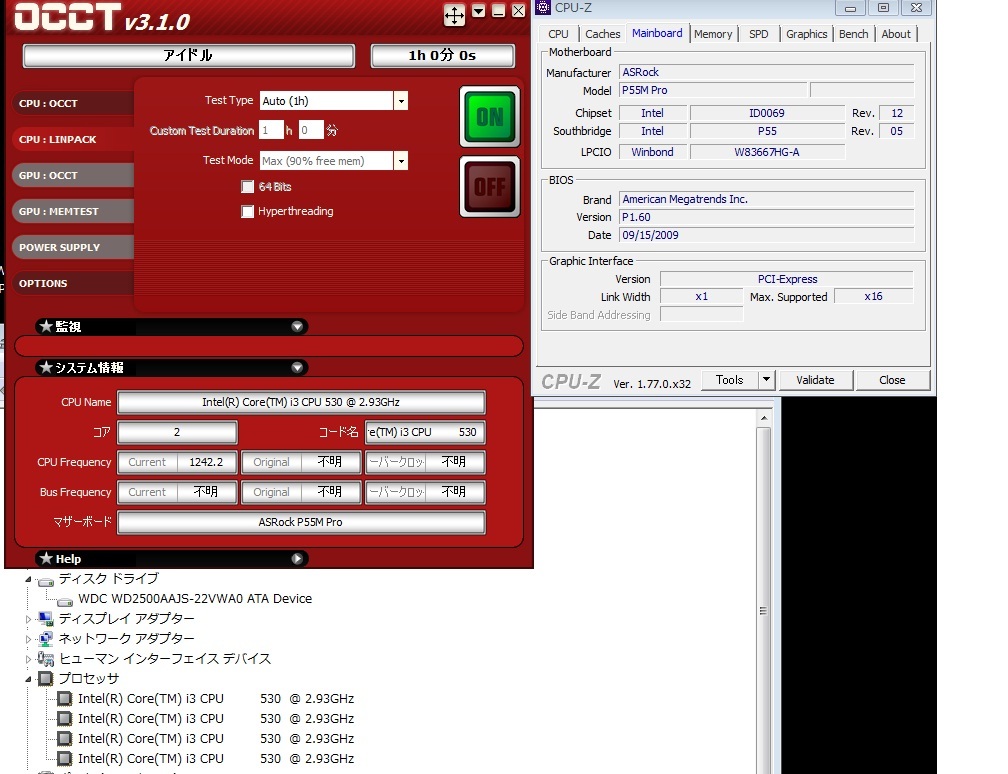The height and width of the screenshot is (774, 1008).
Task: Select WDC WD2500AAJS-22VWA0 ATA Device entry
Action: coord(195,598)
